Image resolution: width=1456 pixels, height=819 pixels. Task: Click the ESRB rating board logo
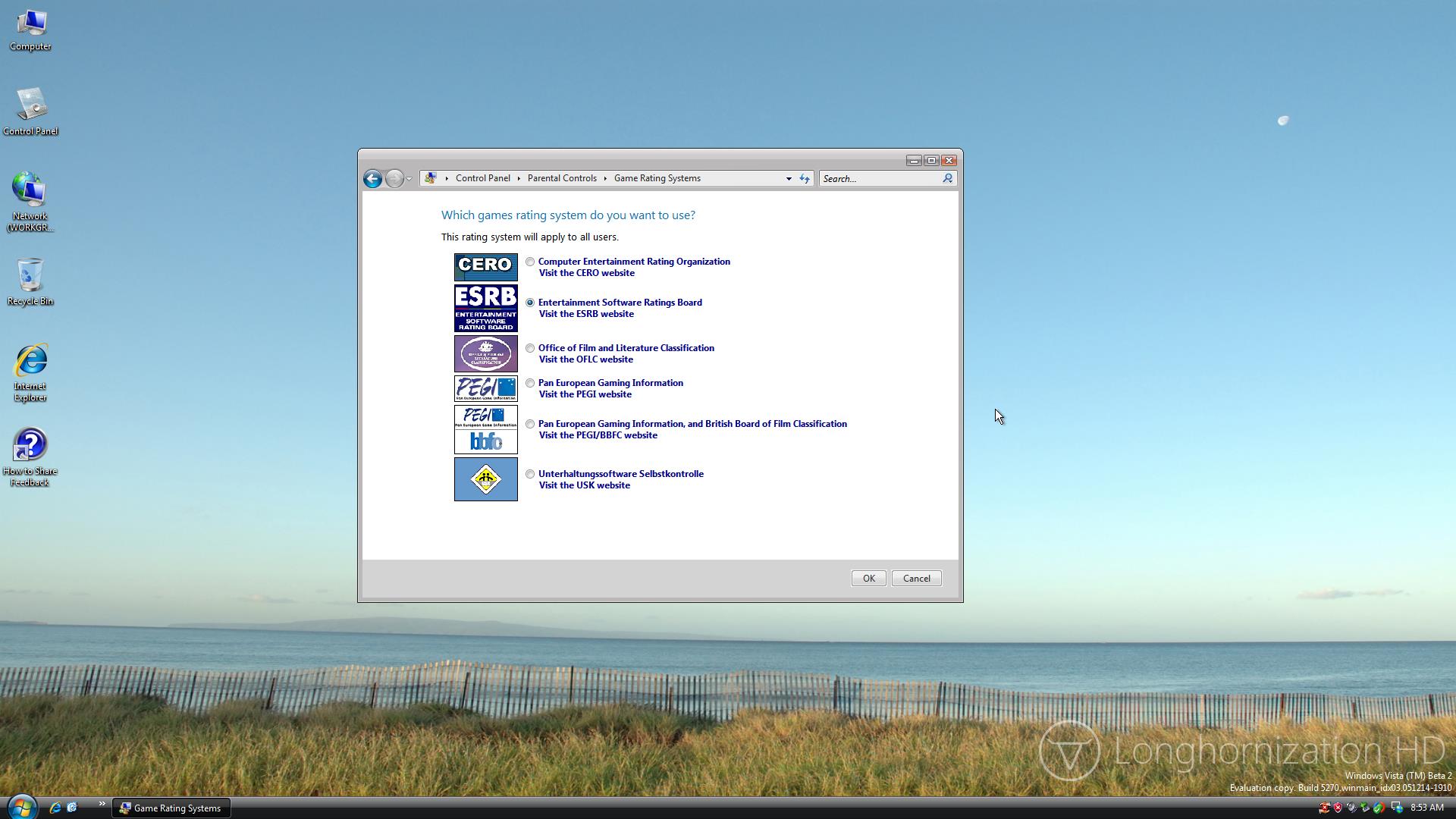tap(485, 308)
